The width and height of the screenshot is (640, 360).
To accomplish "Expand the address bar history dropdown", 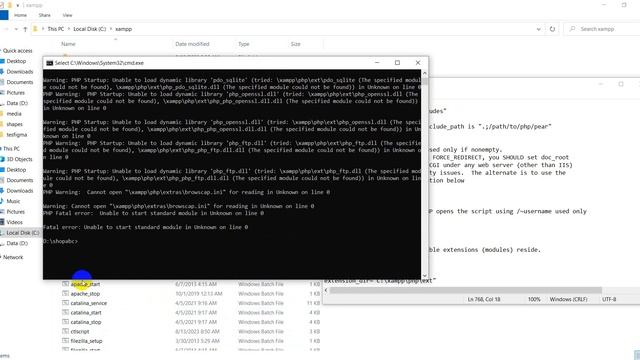I will pos(538,29).
